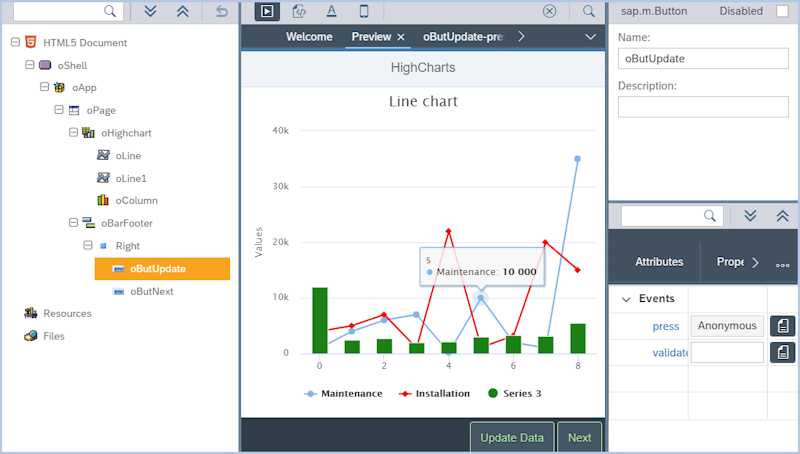Click the Files icon
Screen dimensions: 800x454
click(31, 336)
